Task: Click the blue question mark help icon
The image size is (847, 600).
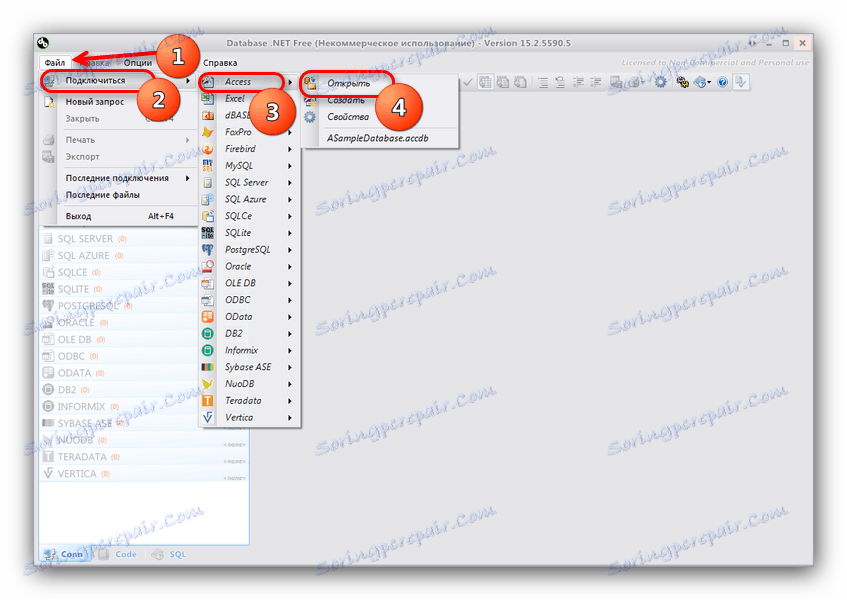Action: (x=722, y=82)
